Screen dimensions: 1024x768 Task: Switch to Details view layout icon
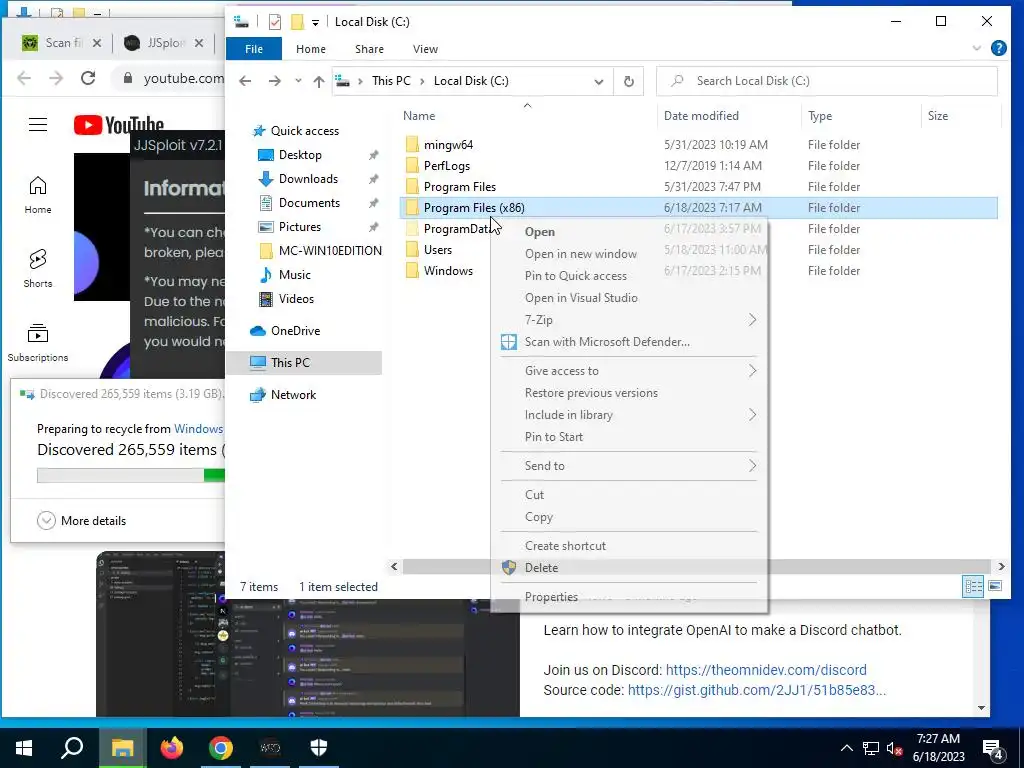click(973, 586)
